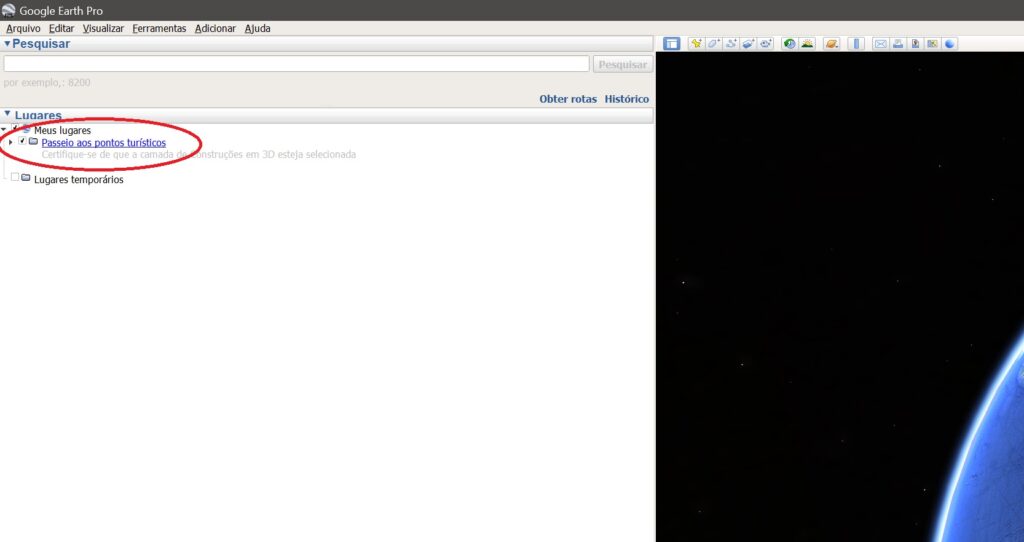Click the Record a Tour icon
This screenshot has width=1024, height=542.
click(x=765, y=44)
